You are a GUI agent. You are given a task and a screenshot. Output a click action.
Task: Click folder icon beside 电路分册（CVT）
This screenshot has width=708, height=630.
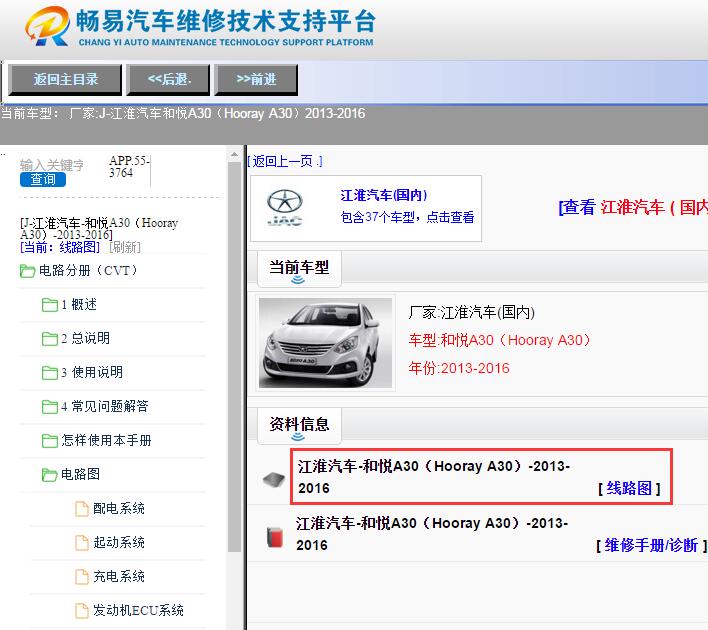coord(27,271)
